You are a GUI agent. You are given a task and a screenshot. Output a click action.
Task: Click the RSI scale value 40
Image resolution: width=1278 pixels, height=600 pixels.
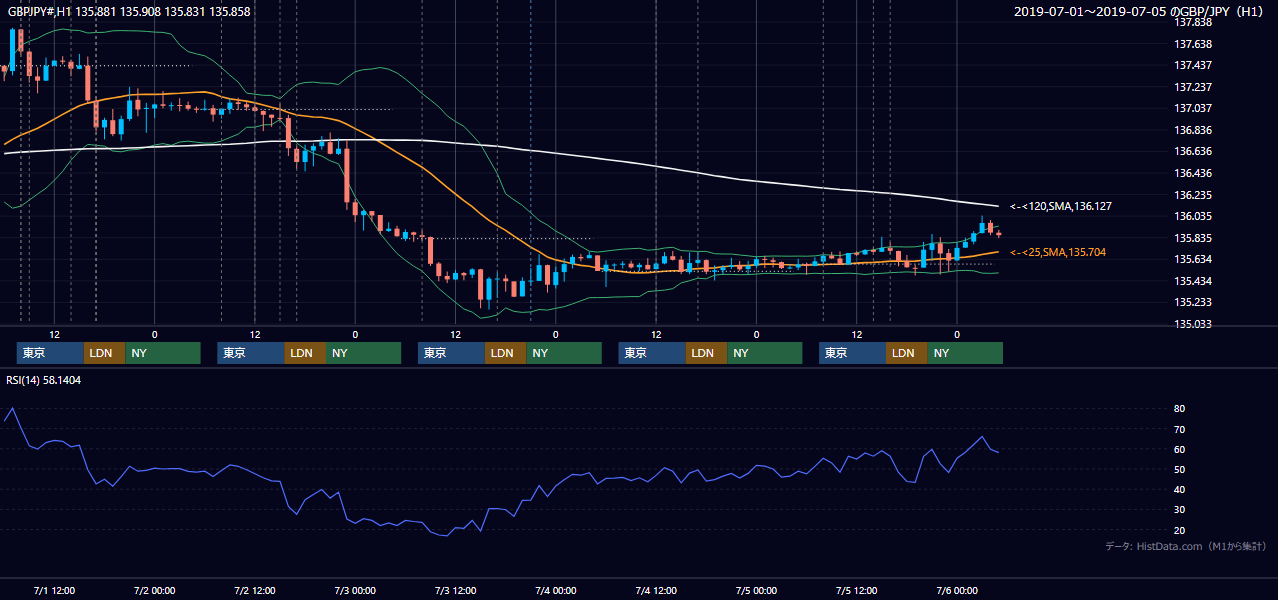tap(1179, 489)
